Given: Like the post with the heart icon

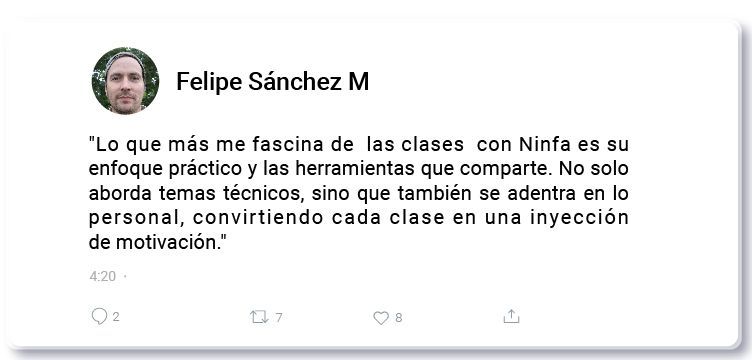Looking at the screenshot, I should (x=381, y=318).
